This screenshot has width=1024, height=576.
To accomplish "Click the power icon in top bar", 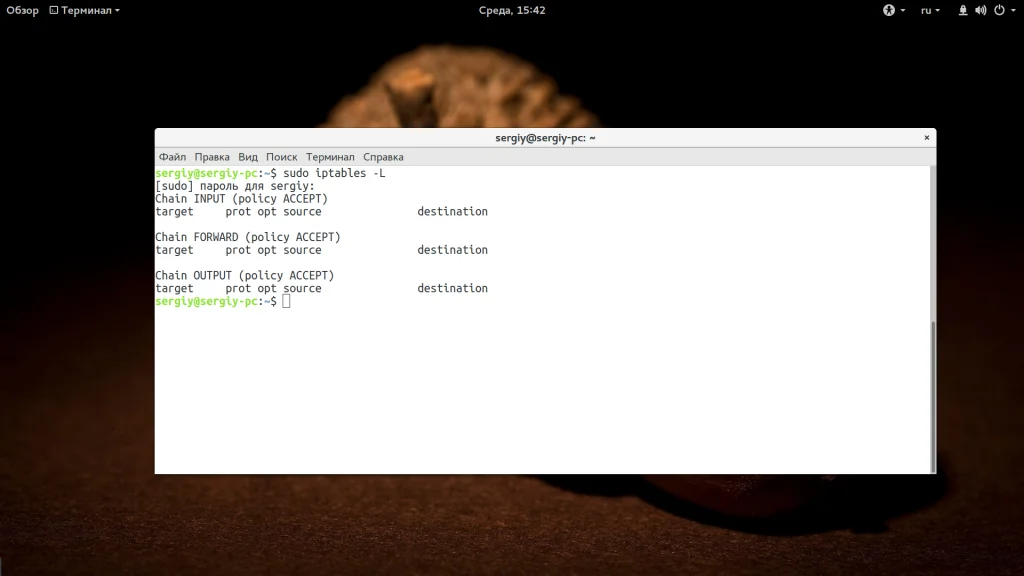I will click(x=999, y=10).
